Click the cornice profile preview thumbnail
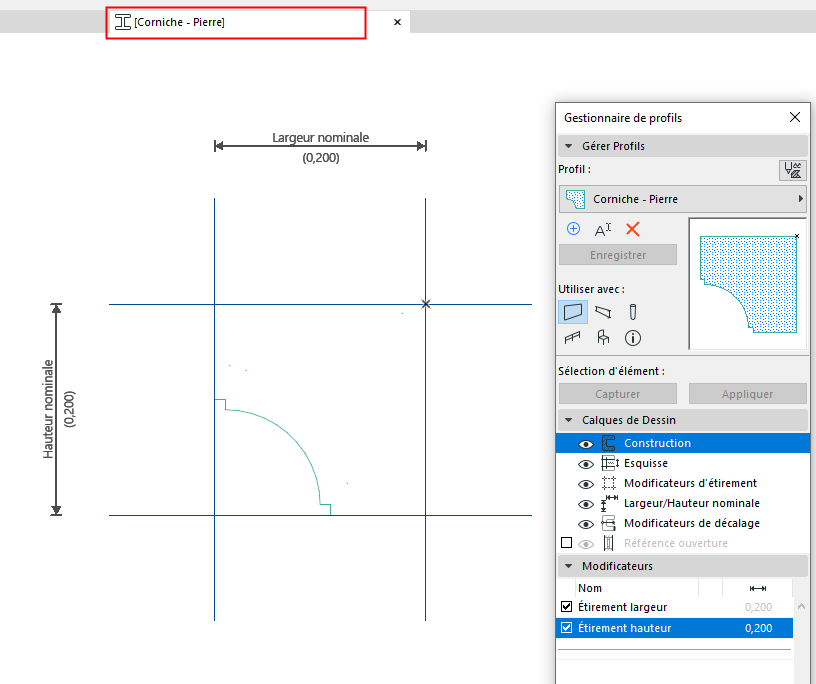816x684 pixels. [748, 284]
